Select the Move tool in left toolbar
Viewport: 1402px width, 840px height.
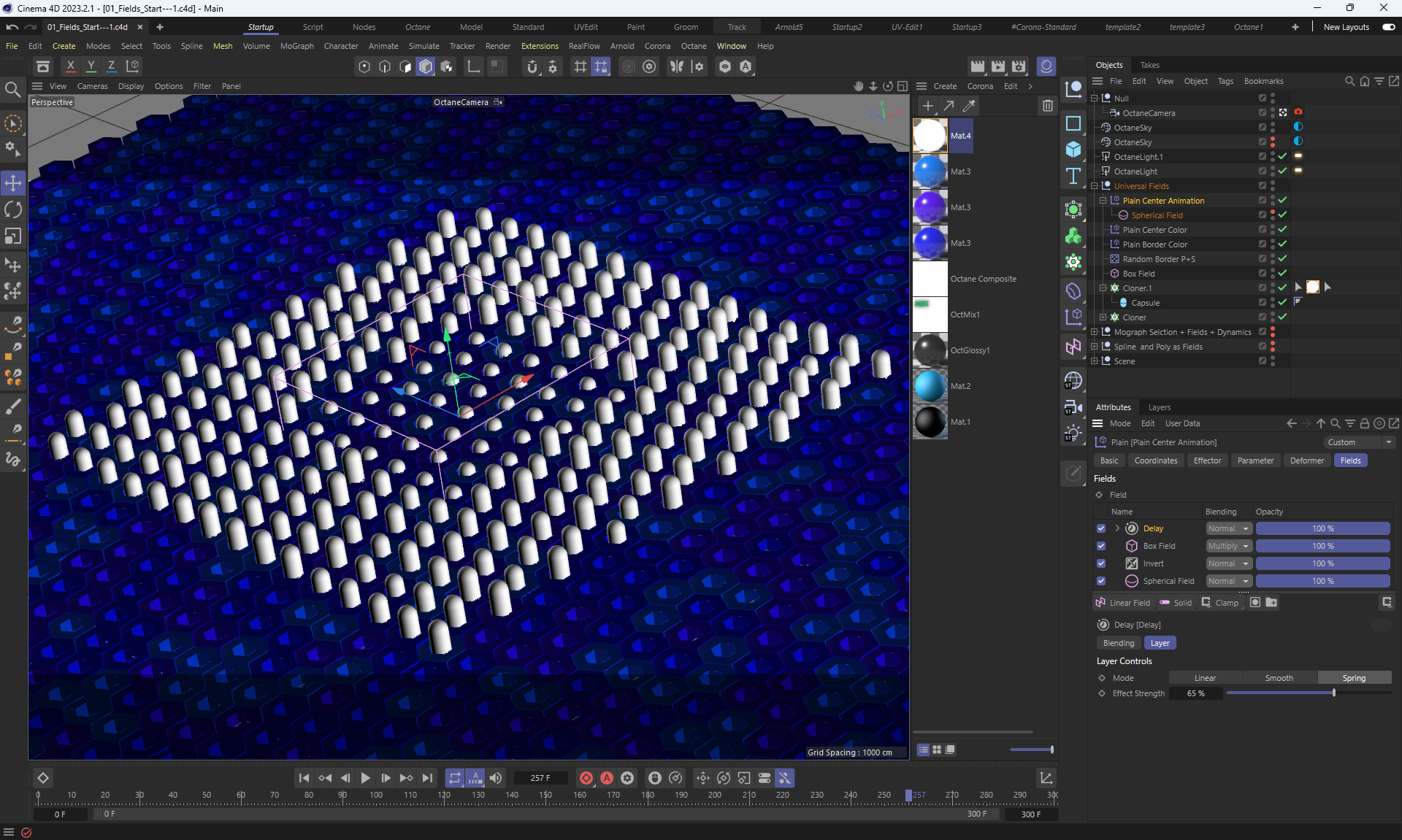(13, 183)
